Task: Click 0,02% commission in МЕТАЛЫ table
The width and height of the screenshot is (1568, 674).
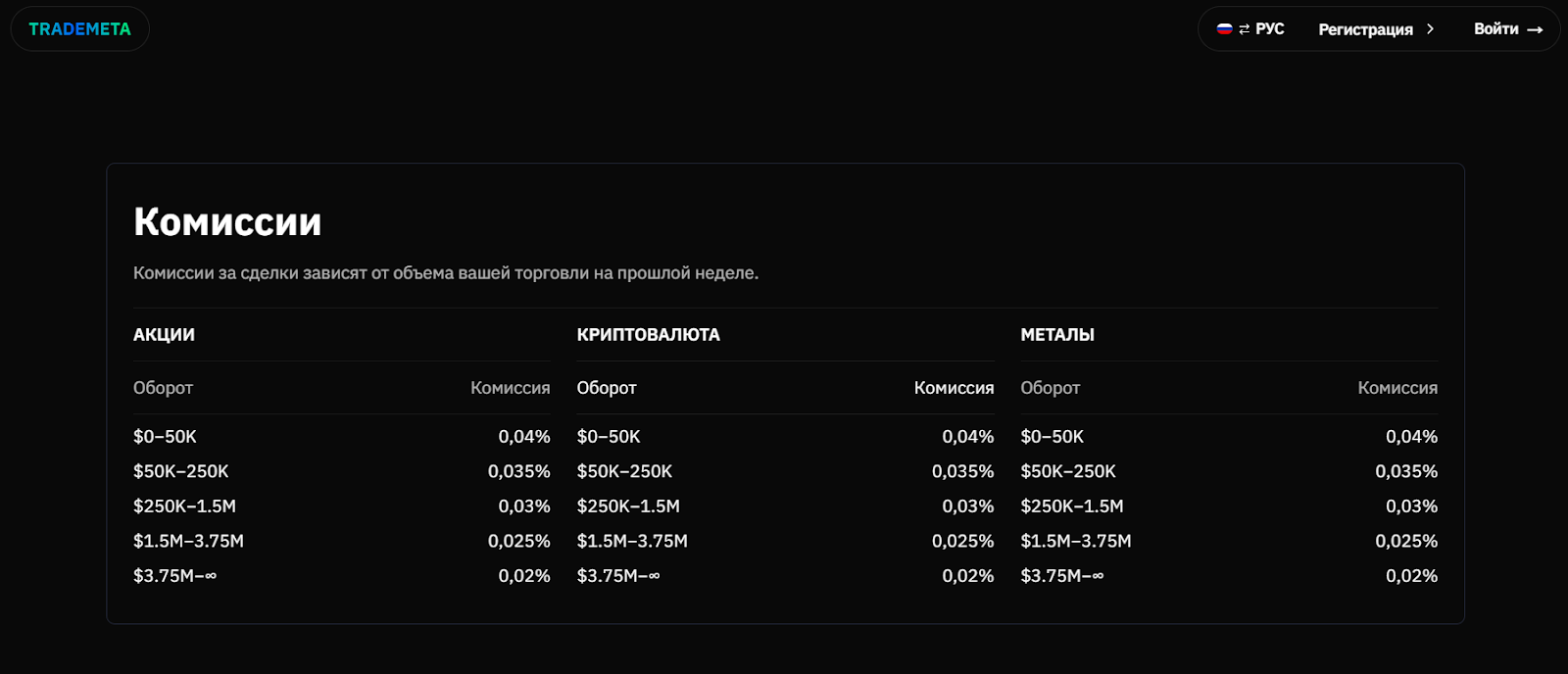Action: (1412, 576)
